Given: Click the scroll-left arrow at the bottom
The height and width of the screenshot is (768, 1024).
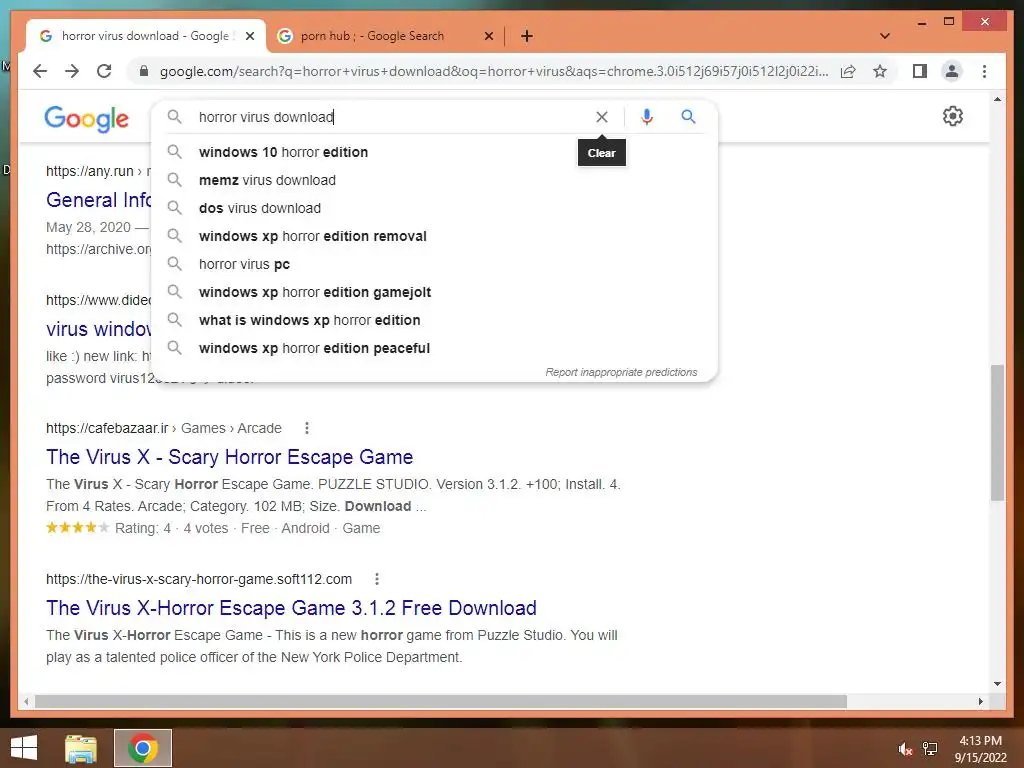Looking at the screenshot, I should 26,701.
